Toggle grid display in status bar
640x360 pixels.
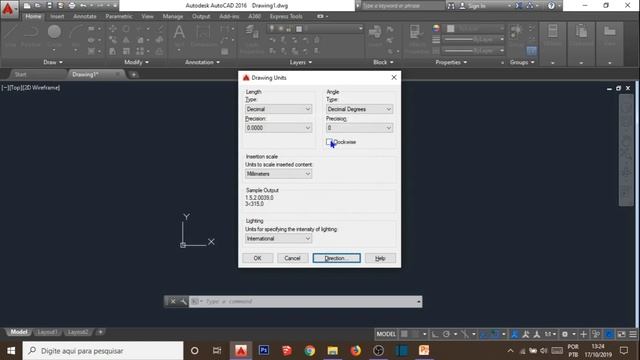click(x=404, y=334)
